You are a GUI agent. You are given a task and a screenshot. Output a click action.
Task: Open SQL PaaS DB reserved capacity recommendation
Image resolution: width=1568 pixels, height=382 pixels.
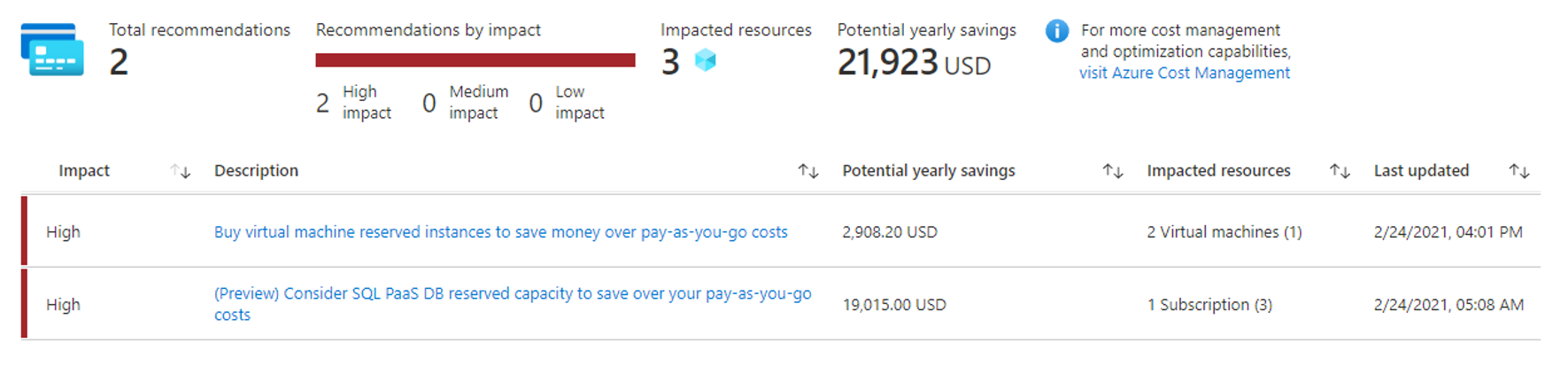pyautogui.click(x=513, y=304)
